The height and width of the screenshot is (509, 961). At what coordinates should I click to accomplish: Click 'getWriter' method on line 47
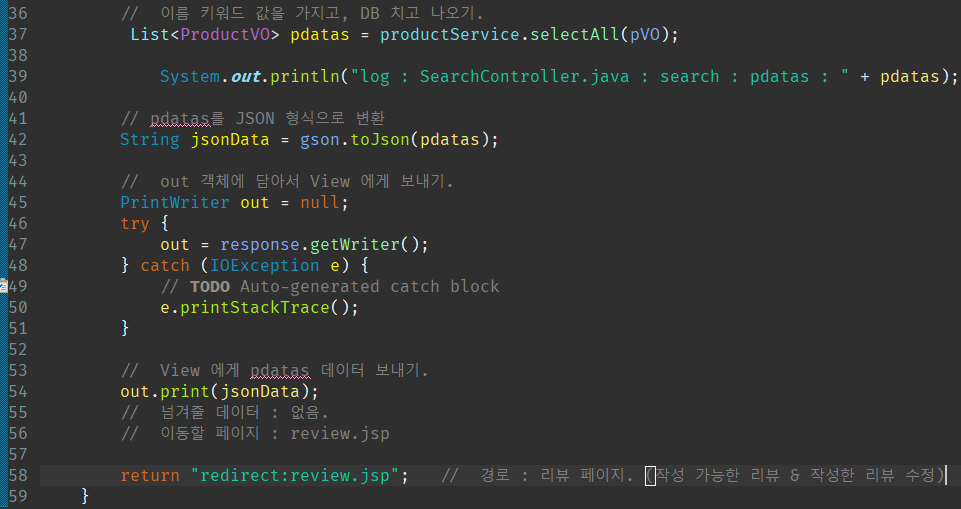point(355,244)
